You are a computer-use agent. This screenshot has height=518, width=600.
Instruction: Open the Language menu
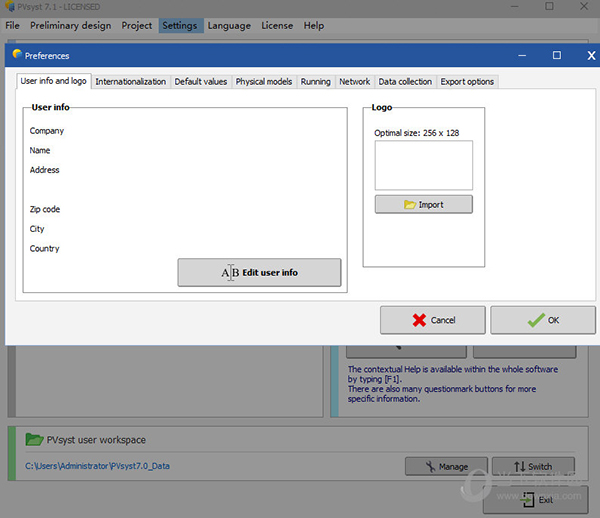pos(229,25)
